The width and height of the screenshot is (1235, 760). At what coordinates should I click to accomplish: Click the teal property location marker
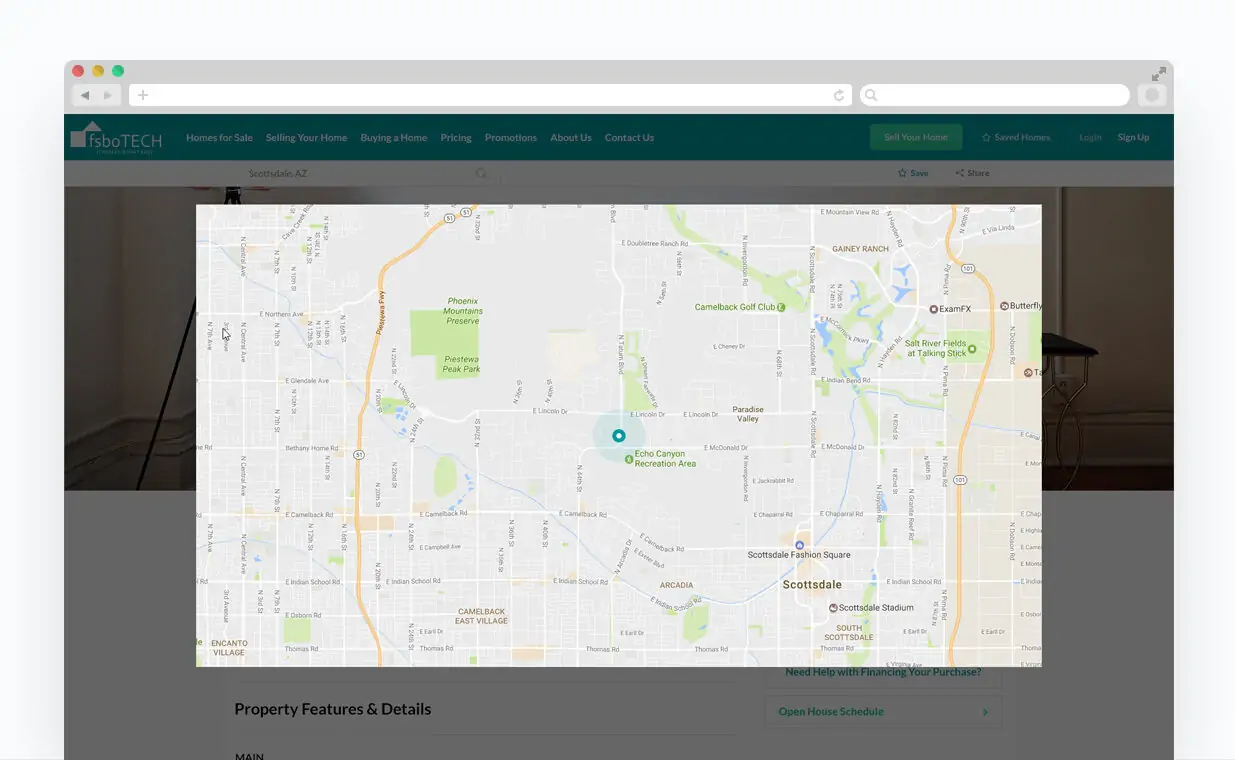(618, 435)
